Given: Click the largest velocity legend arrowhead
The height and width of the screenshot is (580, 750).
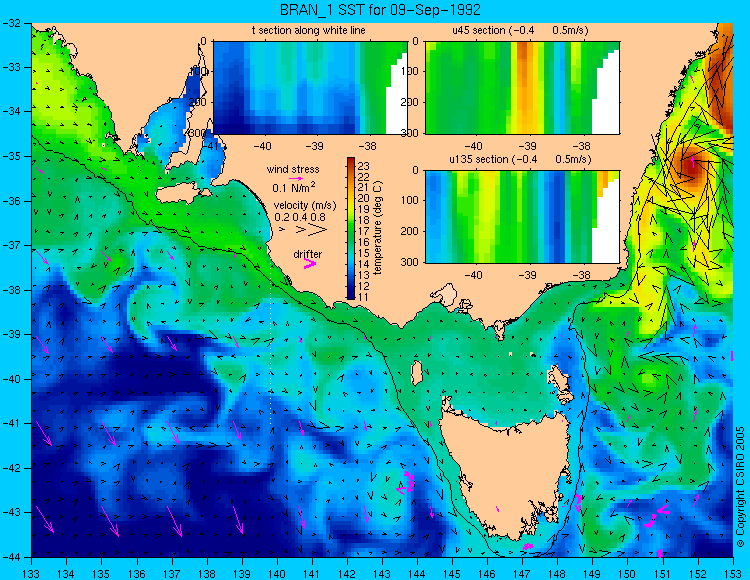Looking at the screenshot, I should click(x=318, y=230).
